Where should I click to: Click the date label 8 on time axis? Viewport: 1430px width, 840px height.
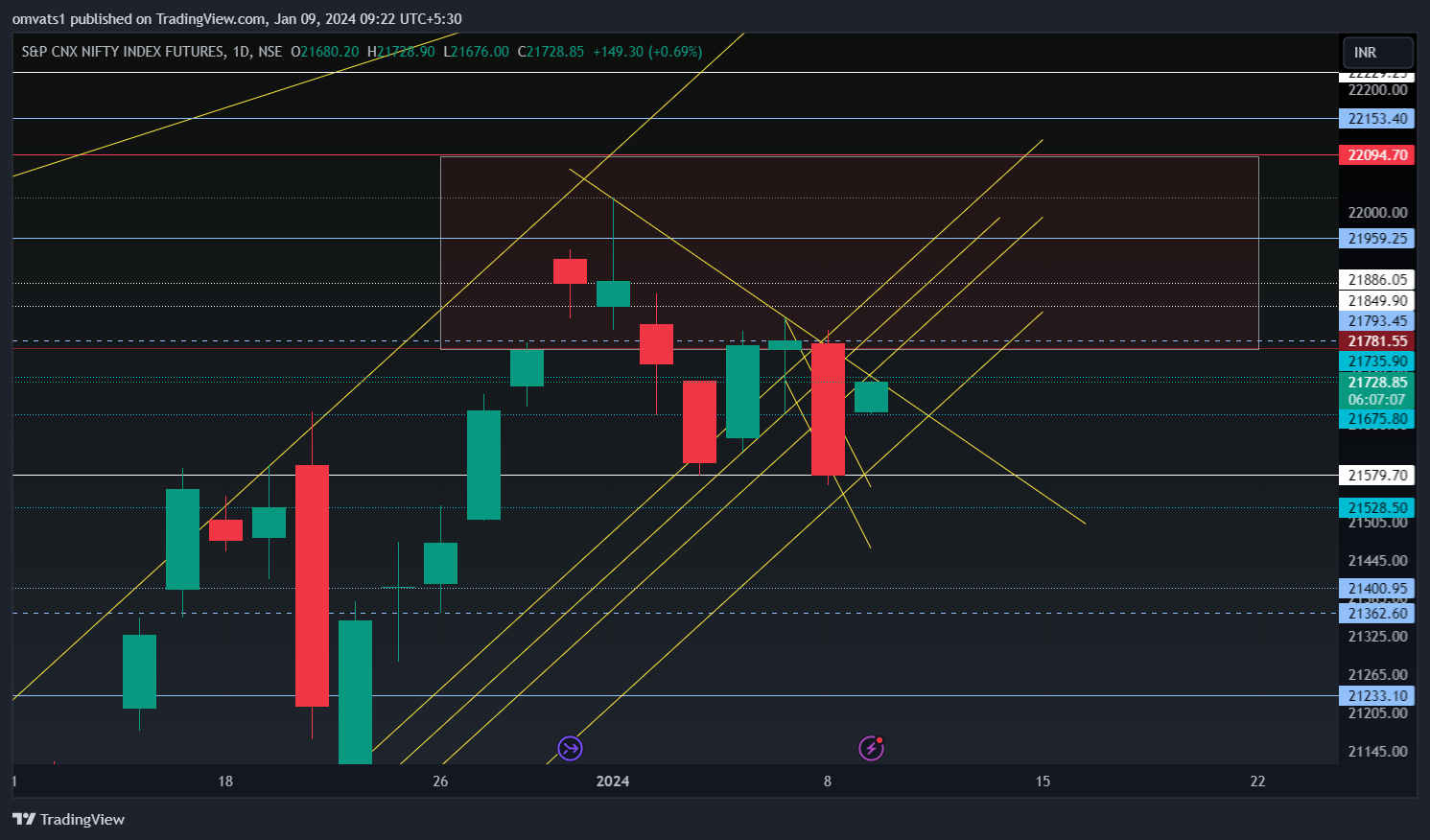pos(828,782)
